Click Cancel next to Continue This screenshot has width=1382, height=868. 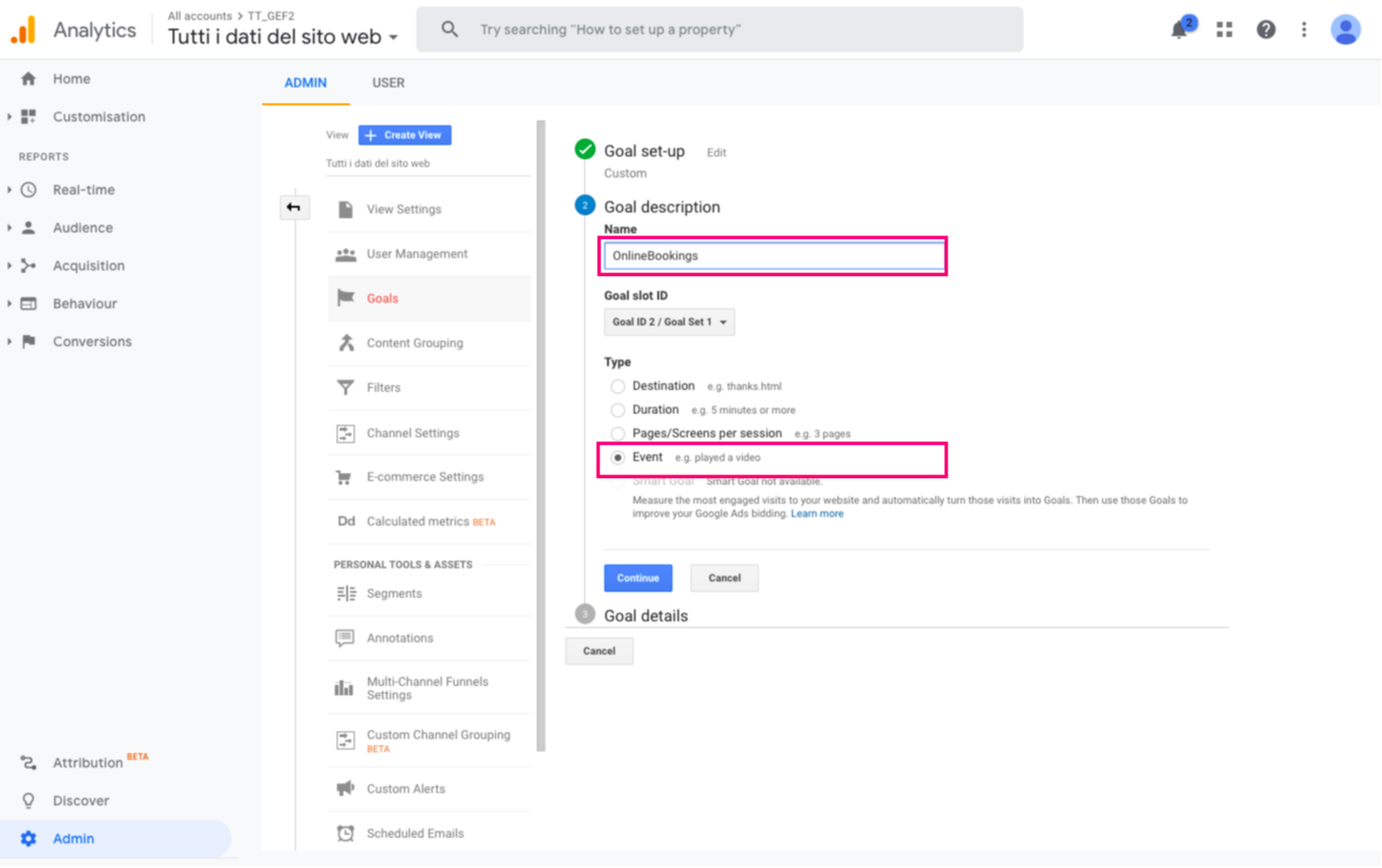click(x=725, y=578)
